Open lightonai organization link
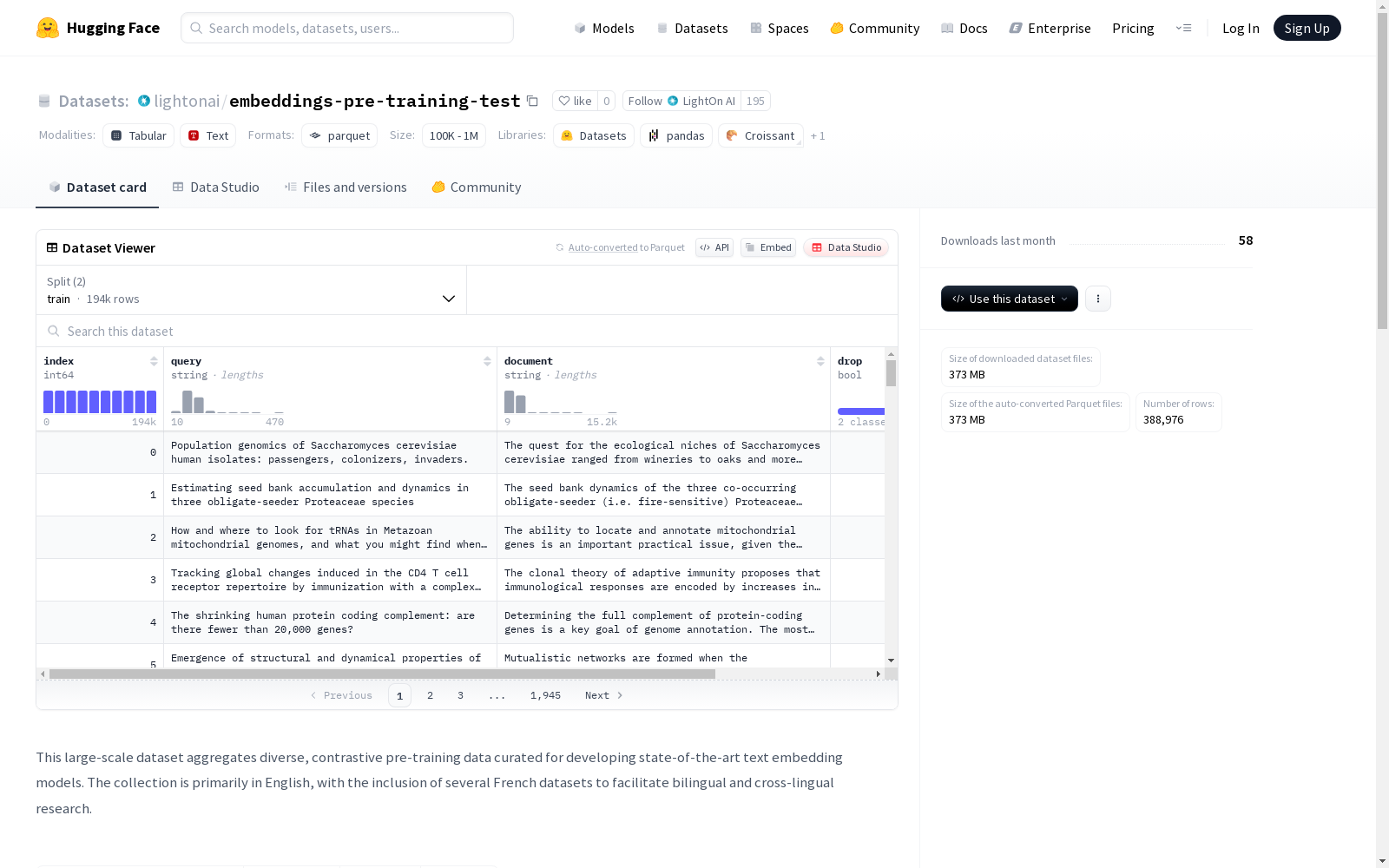Viewport: 1389px width, 868px height. (187, 102)
